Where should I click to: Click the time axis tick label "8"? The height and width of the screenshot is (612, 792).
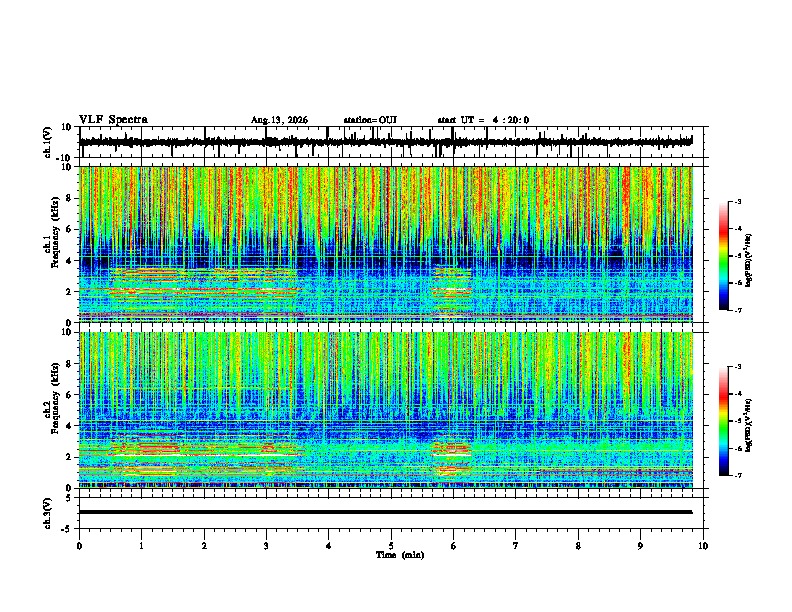tap(578, 546)
